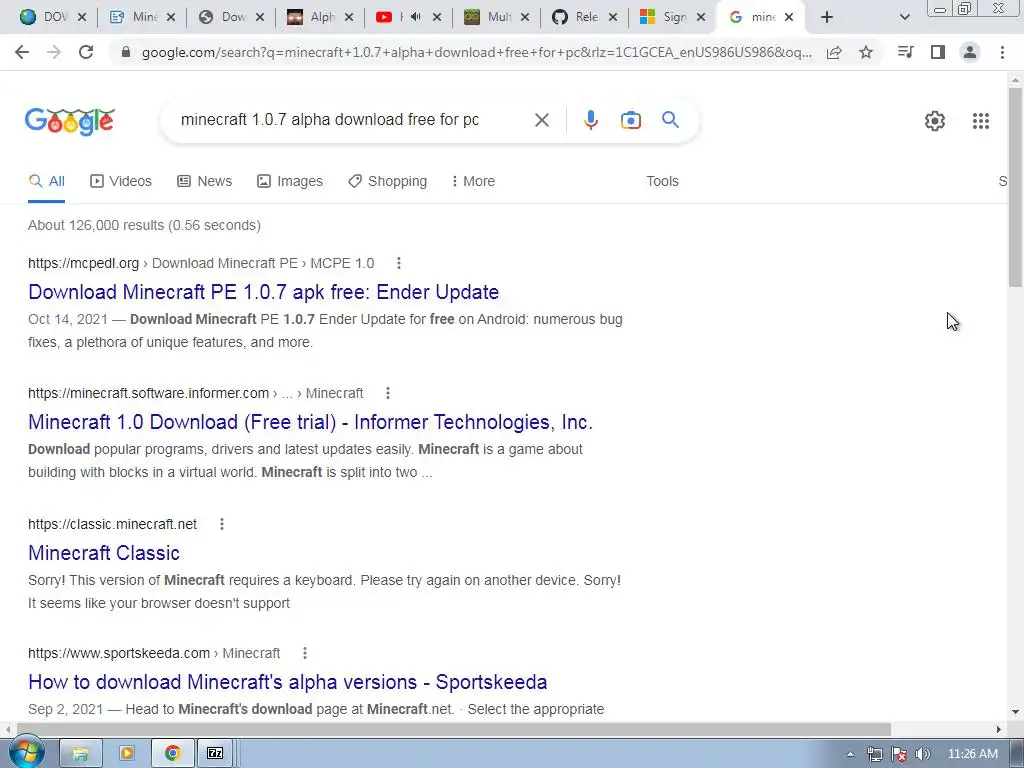Click the horizontal scroll right arrow
This screenshot has width=1024, height=768.
pyautogui.click(x=999, y=729)
